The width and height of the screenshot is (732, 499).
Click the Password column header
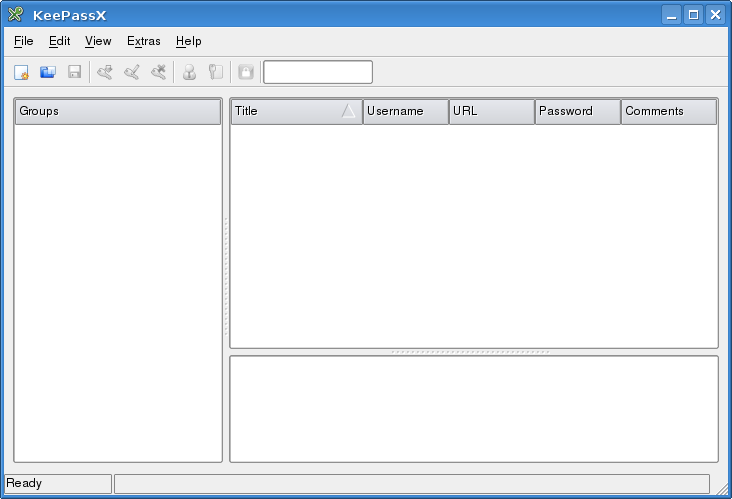(x=577, y=111)
